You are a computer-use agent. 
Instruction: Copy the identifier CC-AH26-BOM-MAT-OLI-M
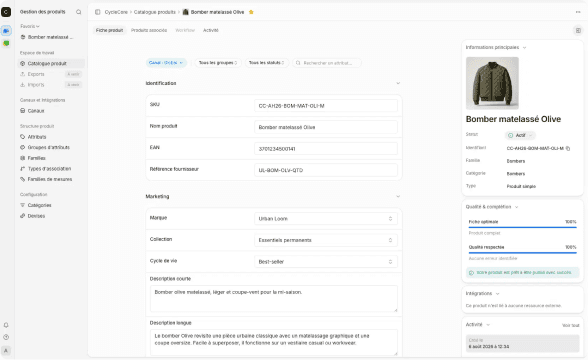568,148
